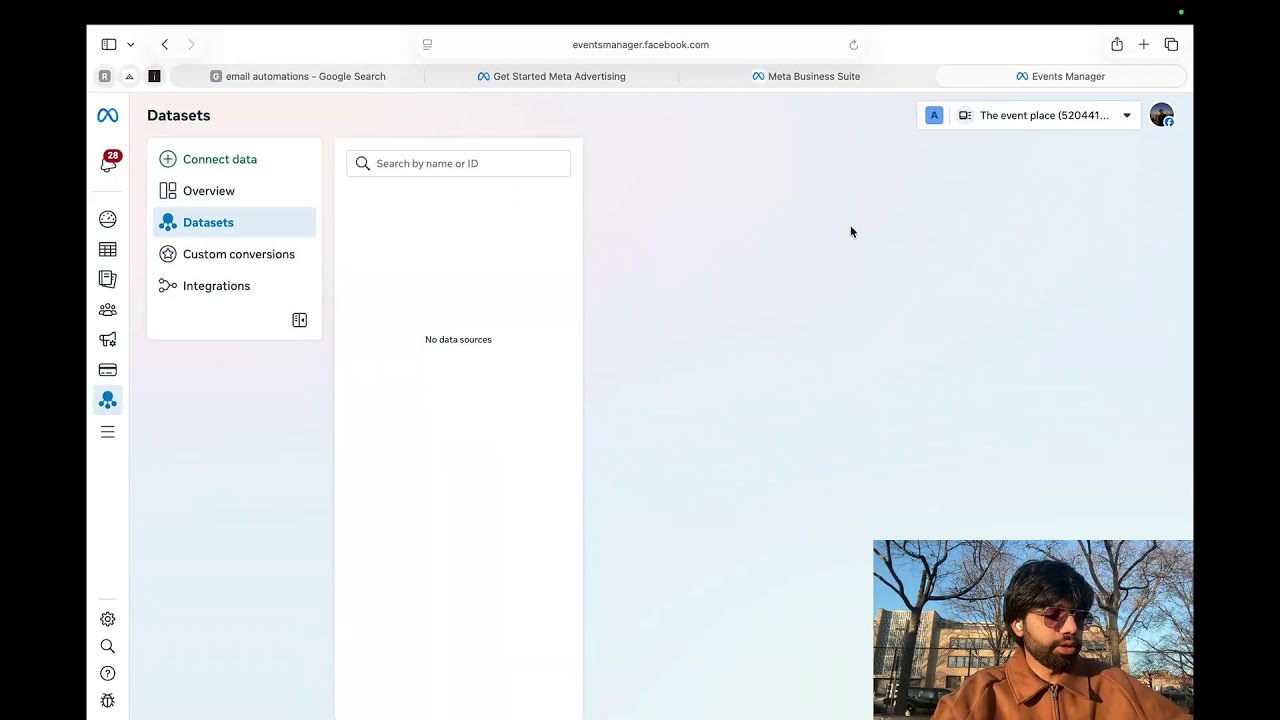Click the eventsmanager.facebook.com address bar

[640, 45]
